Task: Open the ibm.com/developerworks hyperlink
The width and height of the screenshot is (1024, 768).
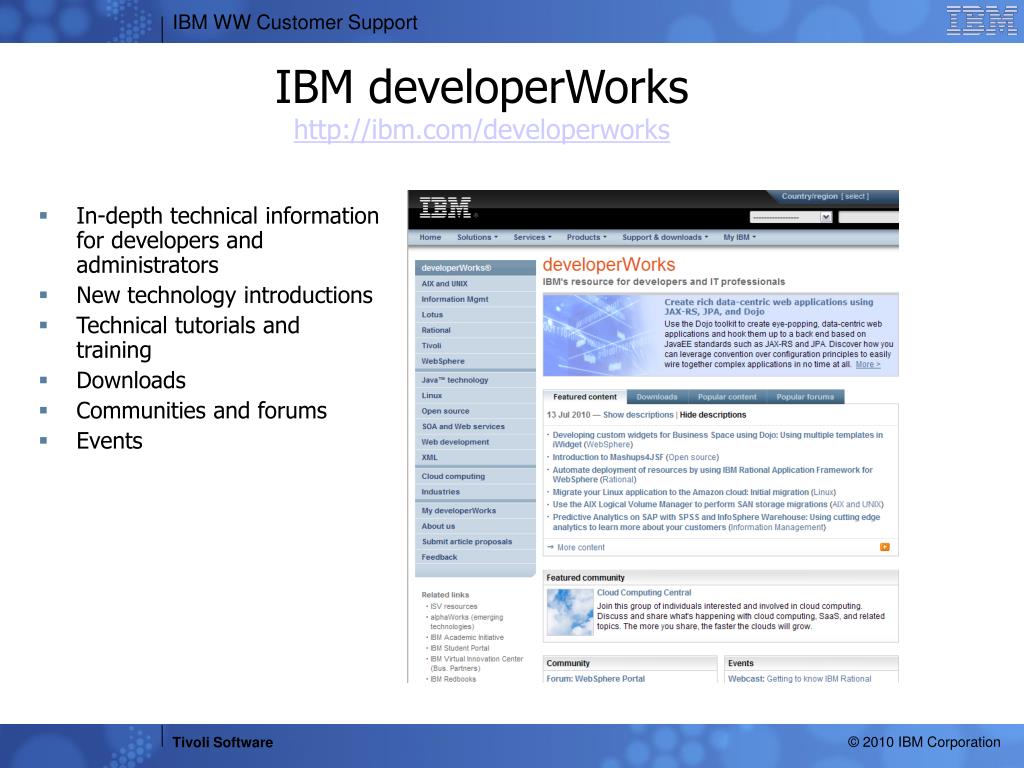Action: click(x=481, y=130)
